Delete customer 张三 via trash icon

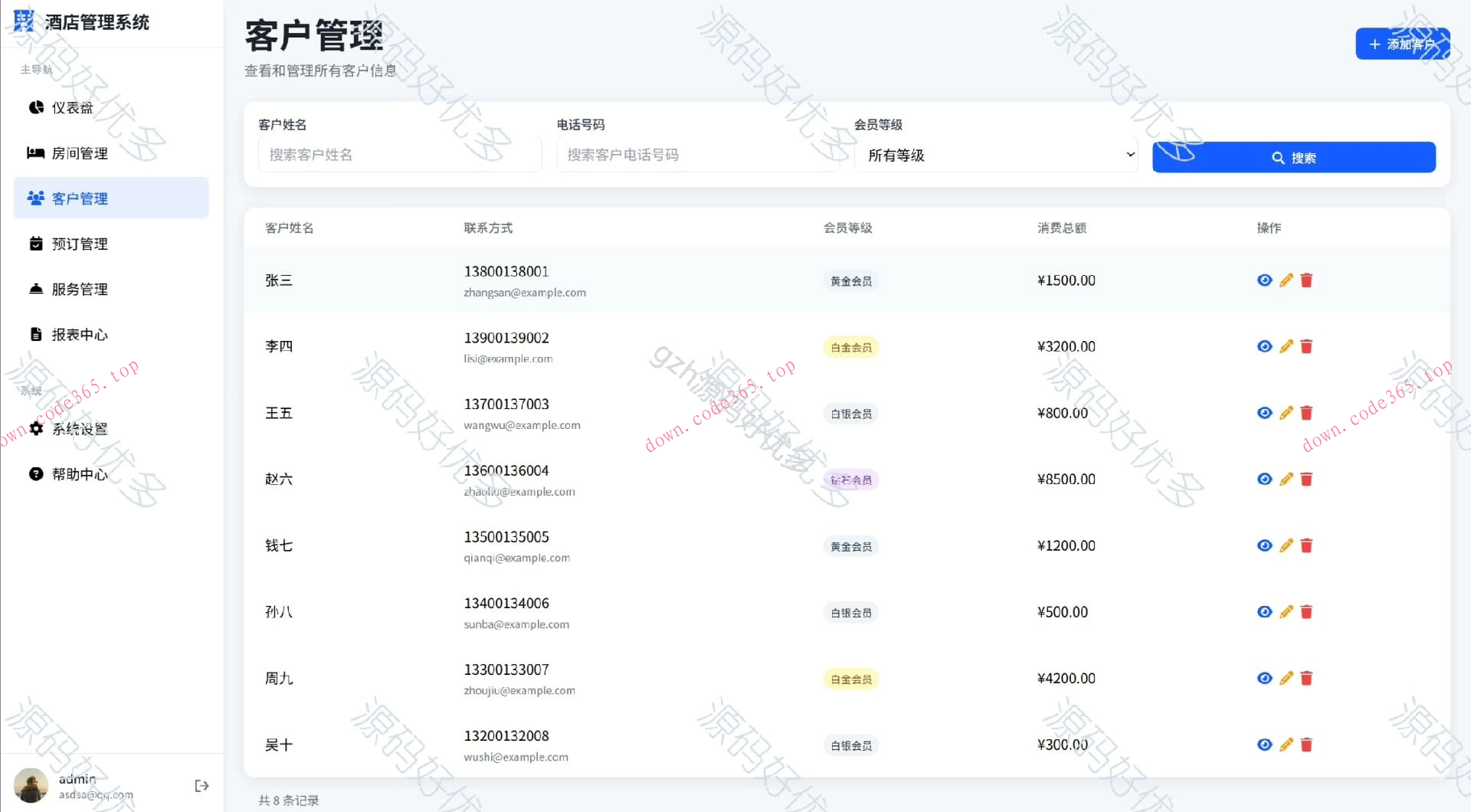(x=1306, y=280)
